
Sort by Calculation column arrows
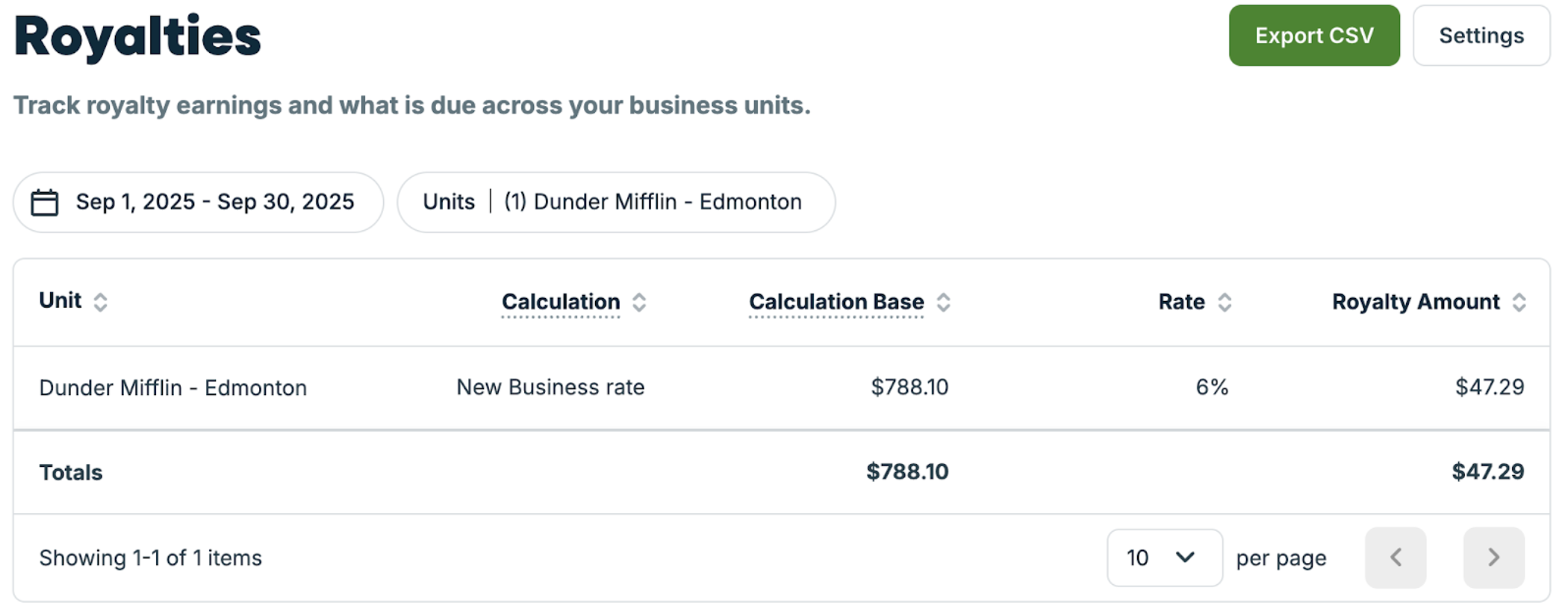pyautogui.click(x=639, y=303)
